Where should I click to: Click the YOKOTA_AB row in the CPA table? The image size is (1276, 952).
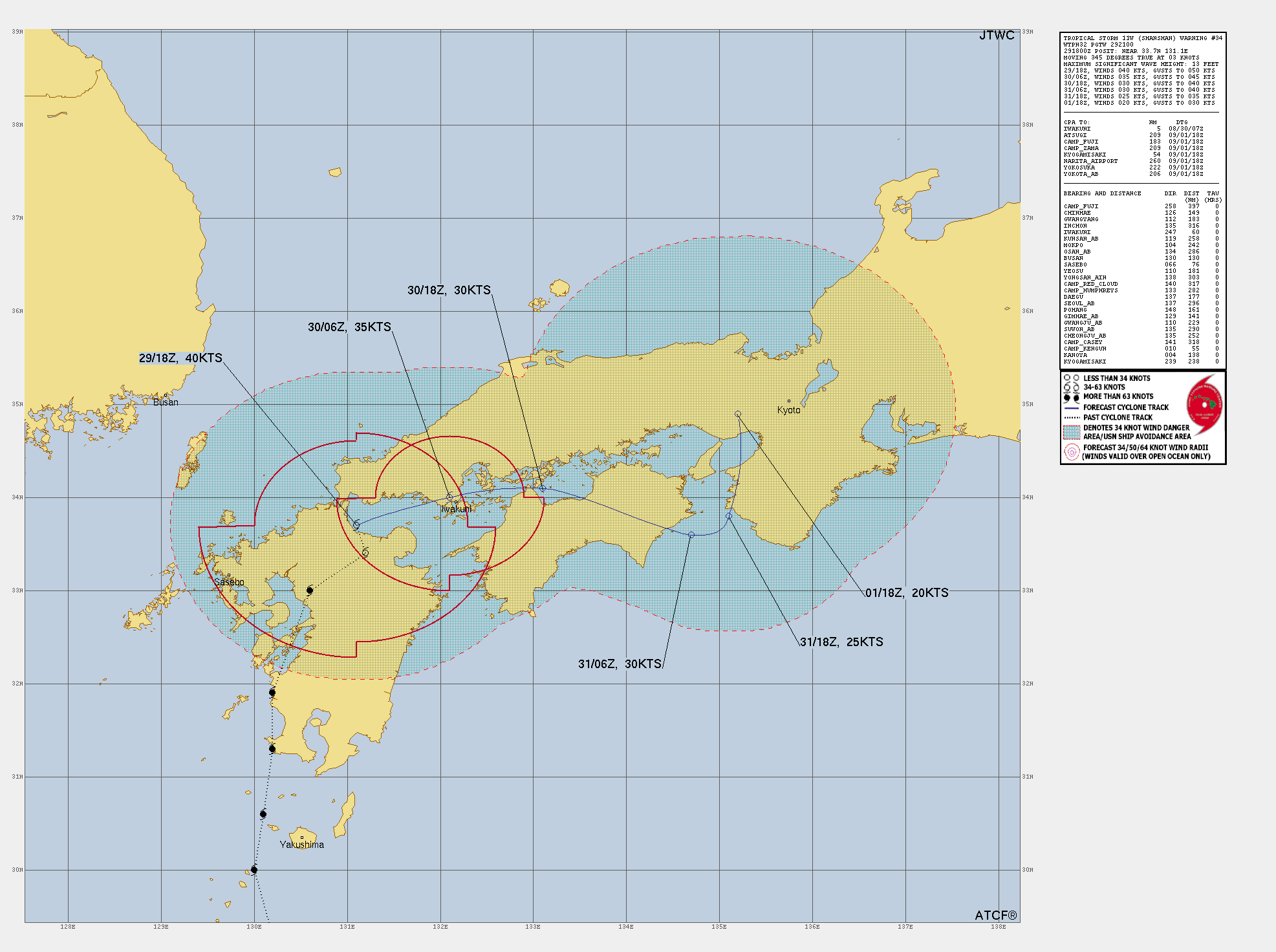click(x=1133, y=174)
